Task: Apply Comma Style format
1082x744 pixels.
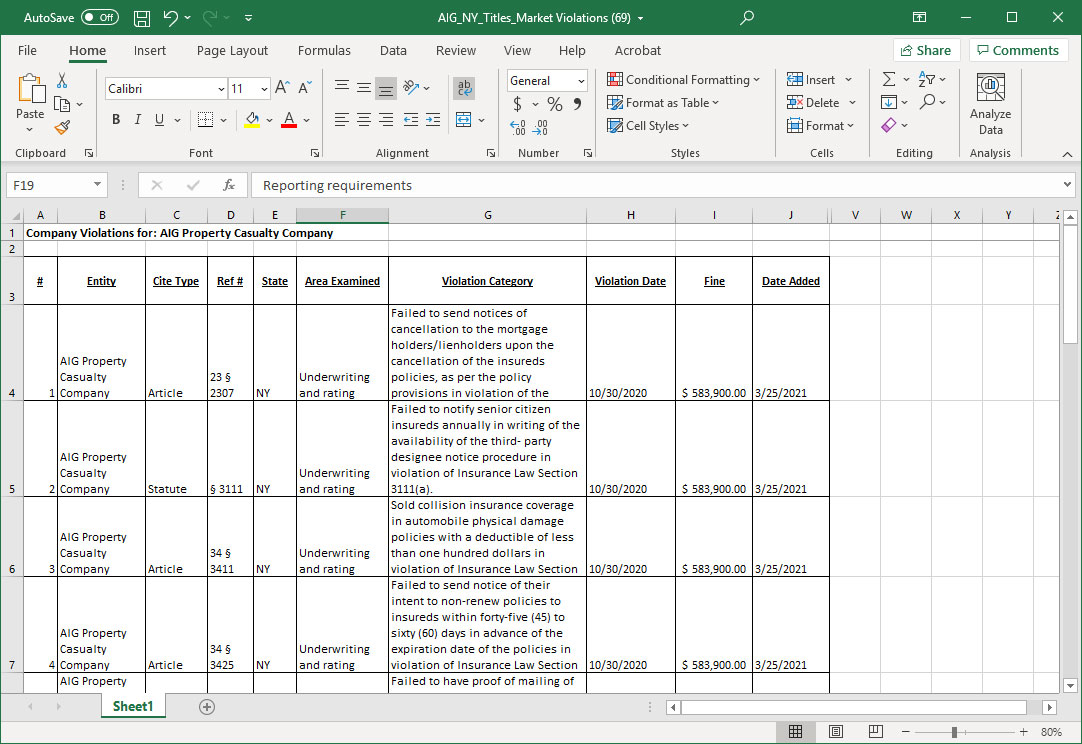Action: pyautogui.click(x=578, y=104)
